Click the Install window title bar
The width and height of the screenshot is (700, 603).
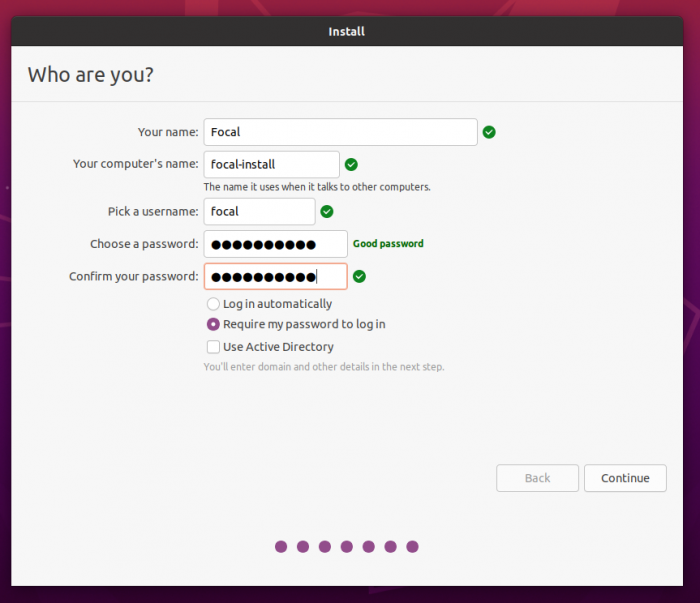(x=346, y=32)
